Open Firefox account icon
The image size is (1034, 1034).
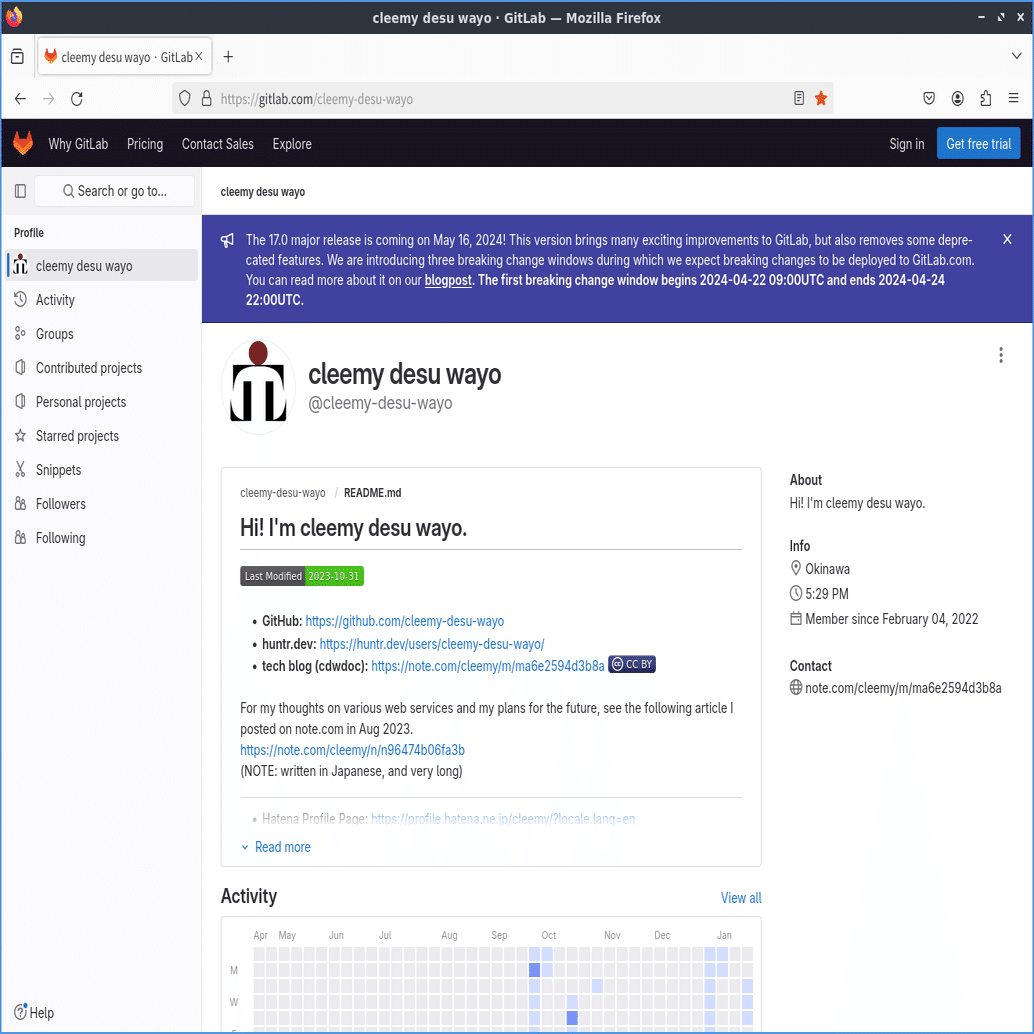(958, 99)
